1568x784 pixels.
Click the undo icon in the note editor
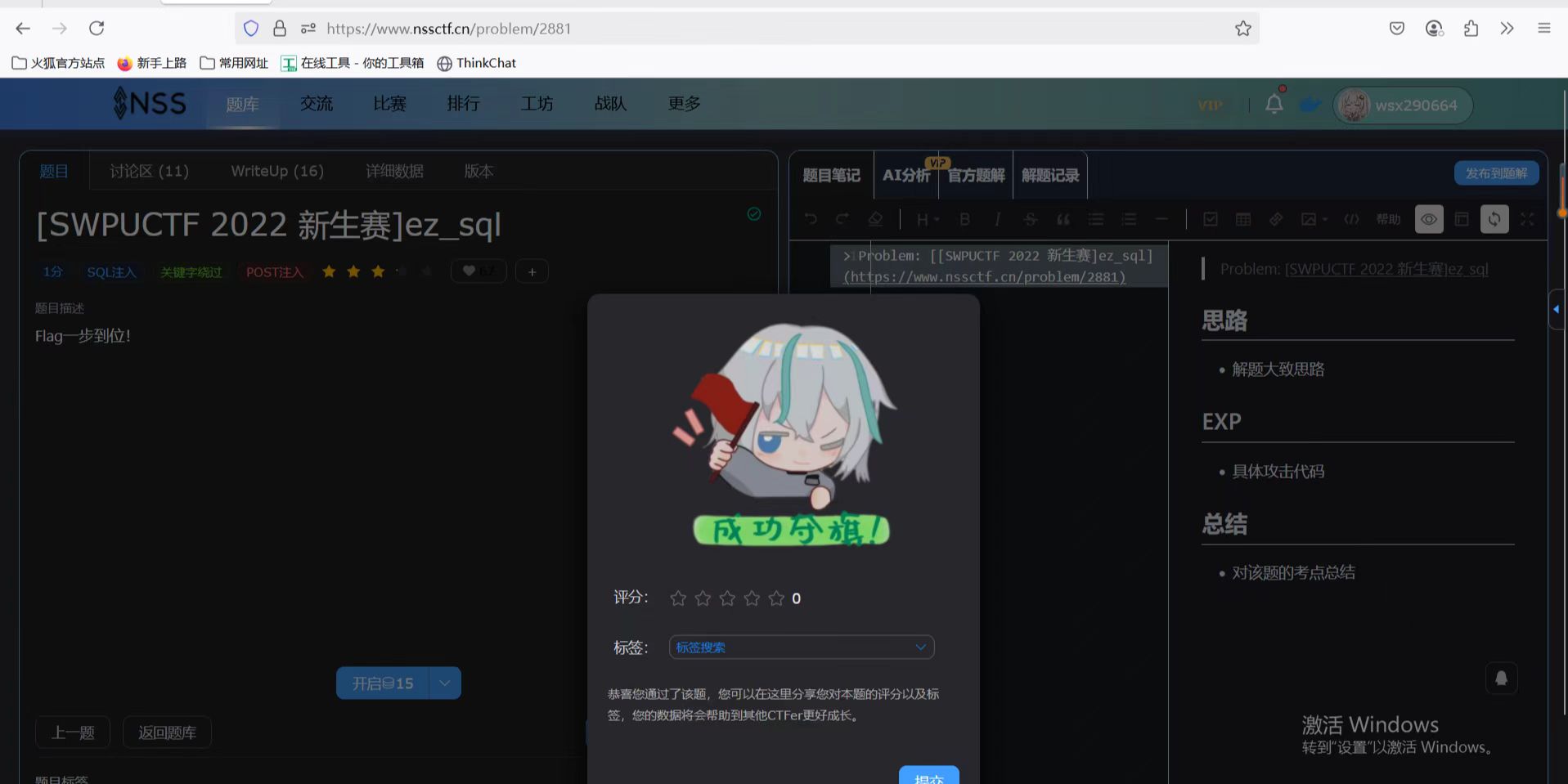[811, 219]
